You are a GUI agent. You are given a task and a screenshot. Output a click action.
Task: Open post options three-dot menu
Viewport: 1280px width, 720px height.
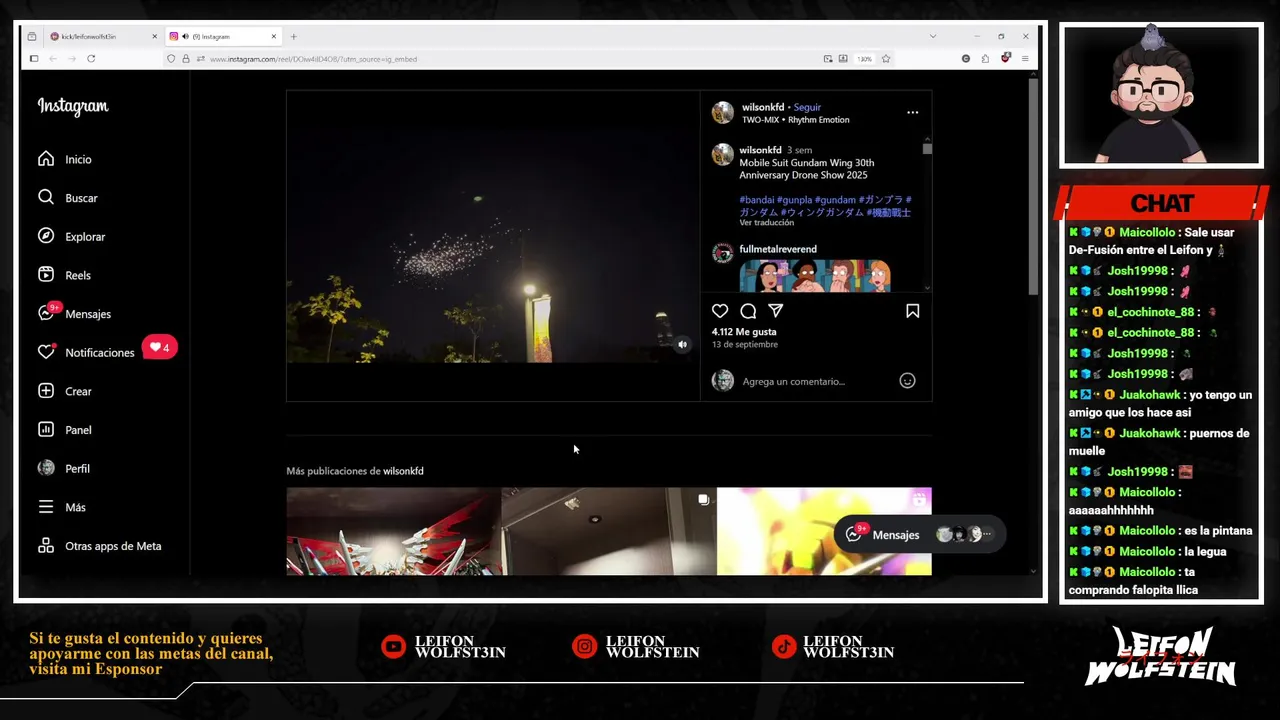(912, 112)
